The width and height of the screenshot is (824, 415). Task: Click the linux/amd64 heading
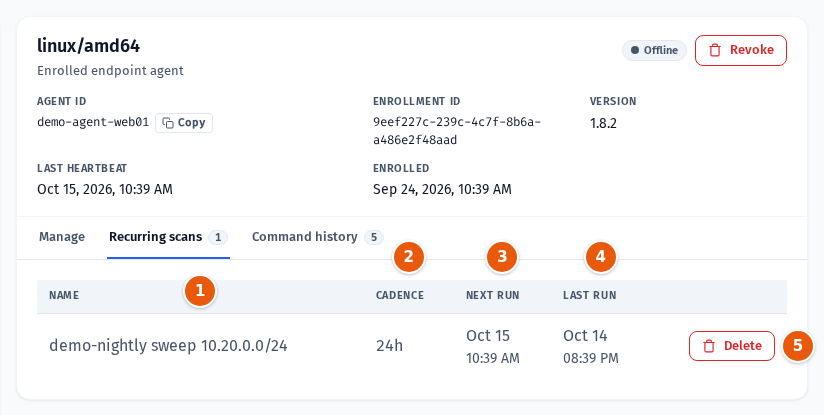tap(88, 46)
